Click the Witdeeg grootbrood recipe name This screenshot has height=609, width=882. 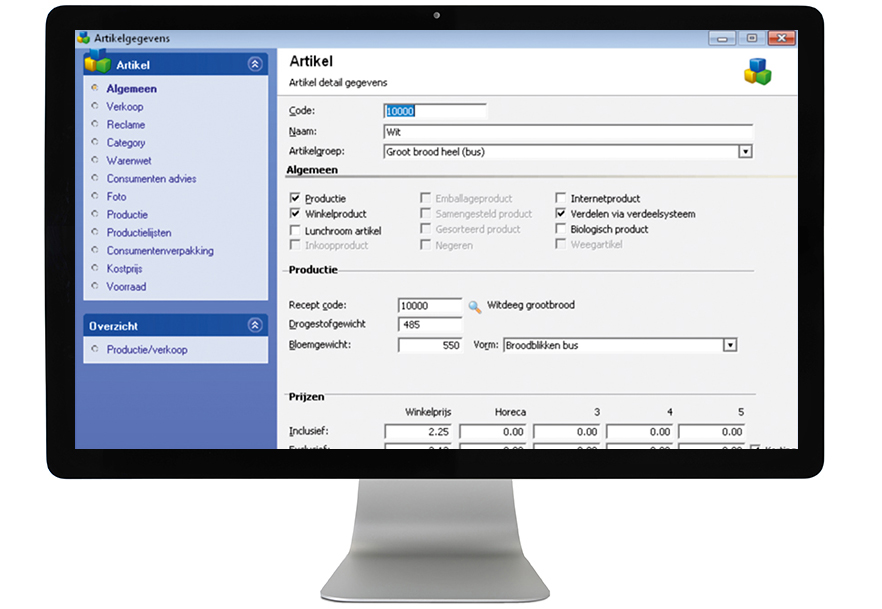tap(530, 305)
